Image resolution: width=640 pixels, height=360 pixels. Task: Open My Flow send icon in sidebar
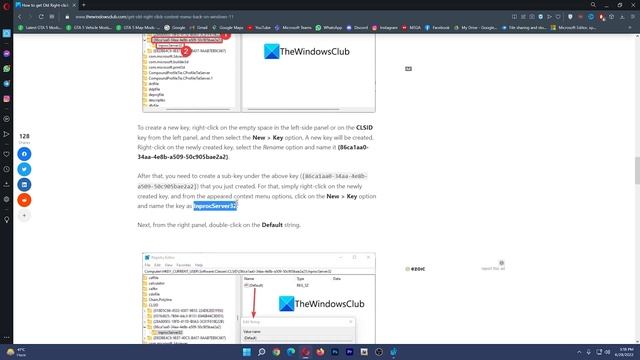pyautogui.click(x=7, y=134)
